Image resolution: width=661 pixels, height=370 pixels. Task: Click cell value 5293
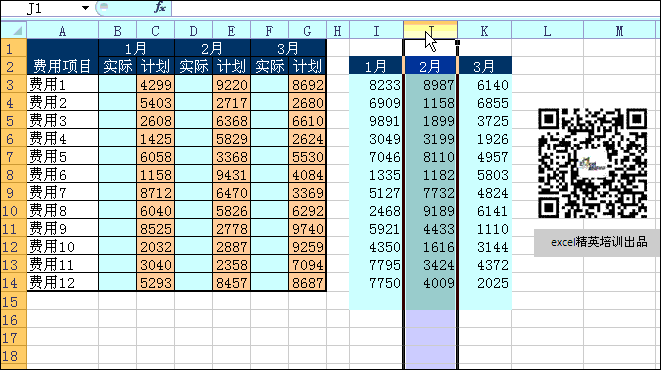tap(155, 282)
